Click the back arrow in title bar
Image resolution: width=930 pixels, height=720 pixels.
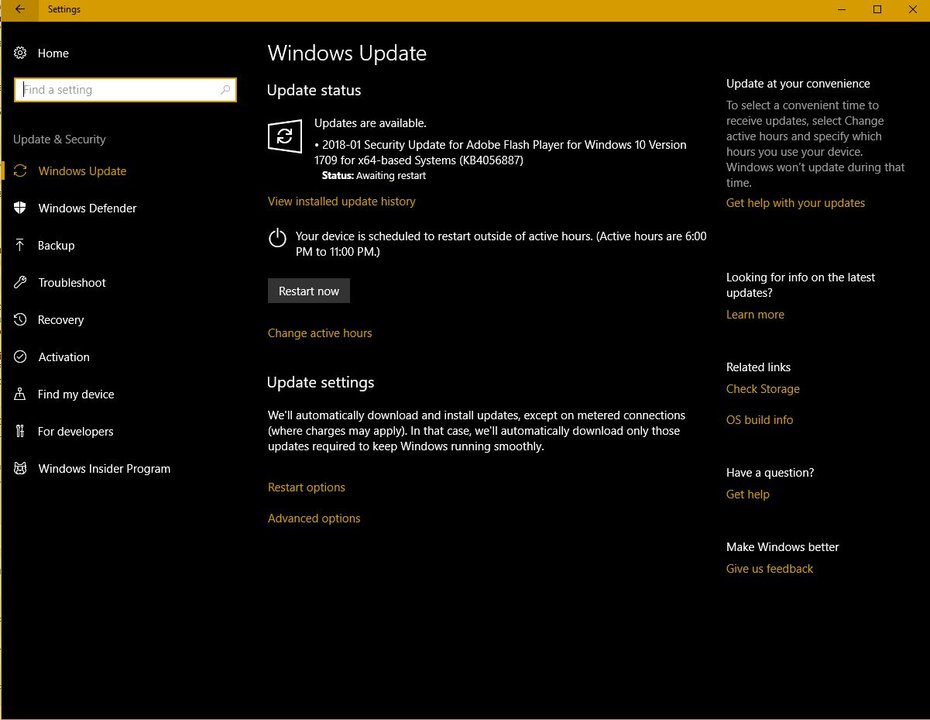(20, 9)
